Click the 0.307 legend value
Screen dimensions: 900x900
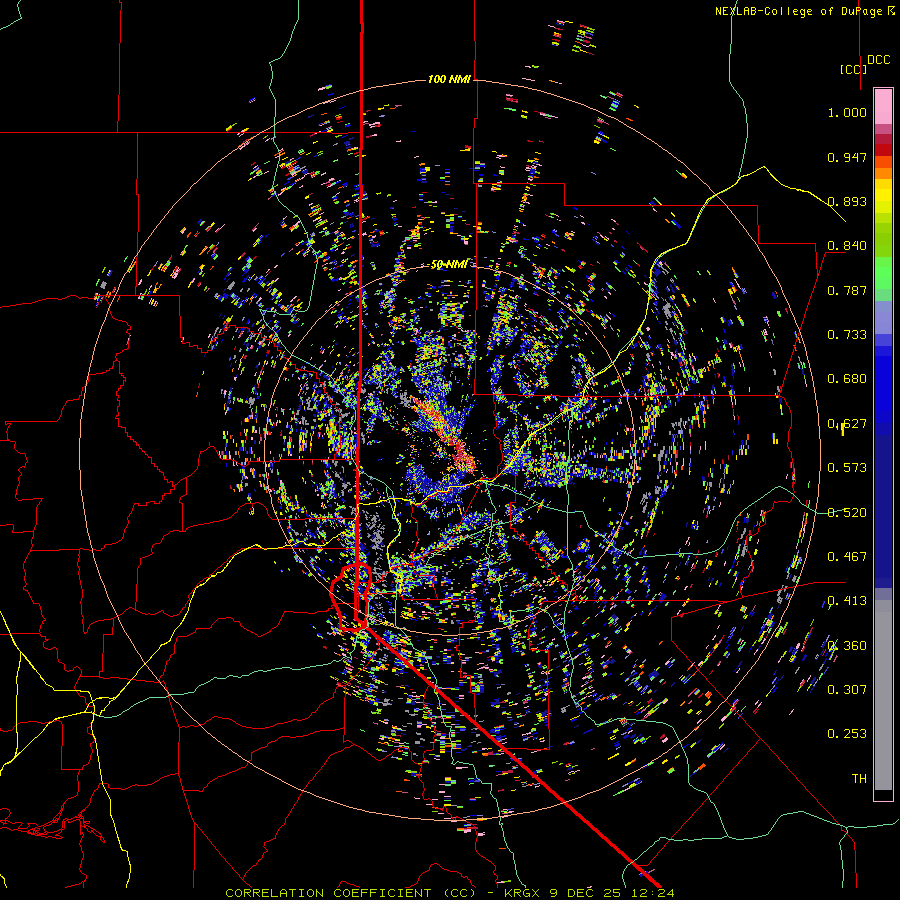click(x=847, y=689)
